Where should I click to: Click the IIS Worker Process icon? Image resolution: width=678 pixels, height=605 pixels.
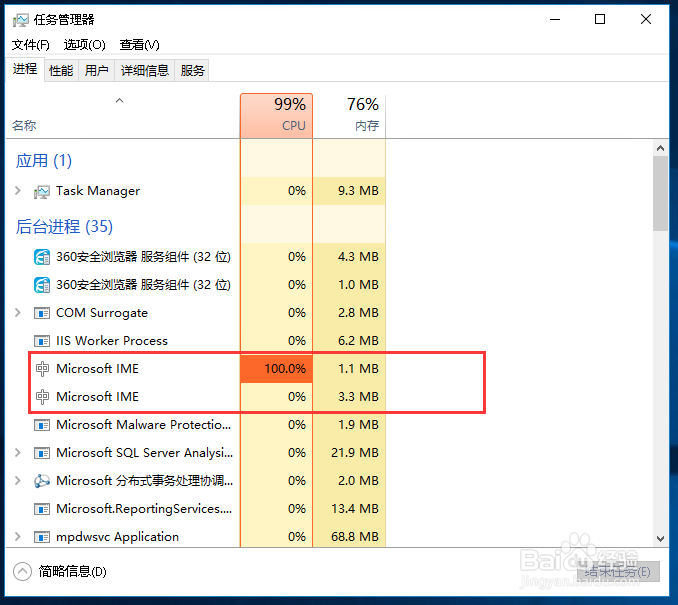pos(42,341)
